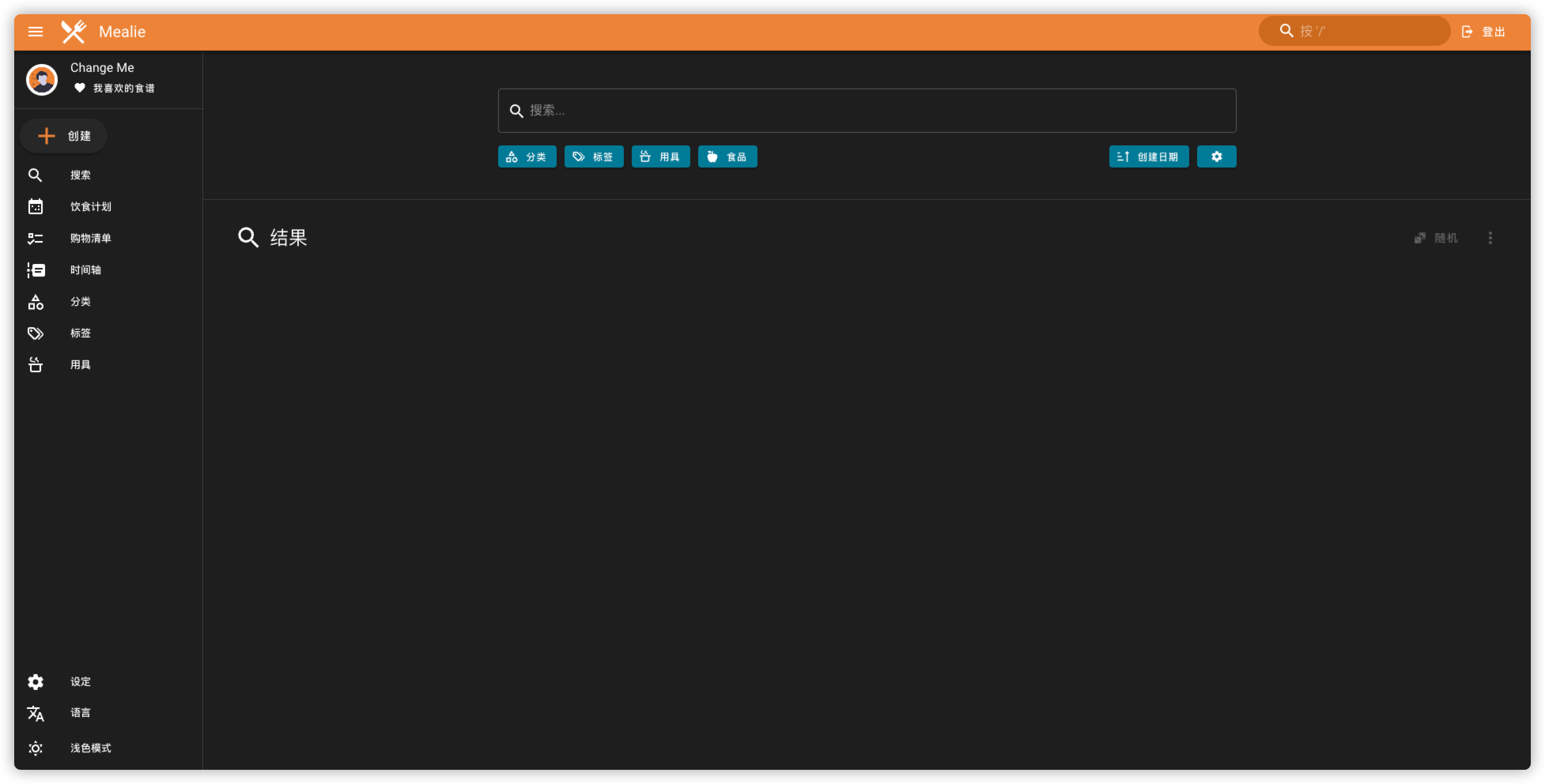Open the 创建日期 sort order dropdown
This screenshot has width=1545, height=784.
coord(1148,156)
